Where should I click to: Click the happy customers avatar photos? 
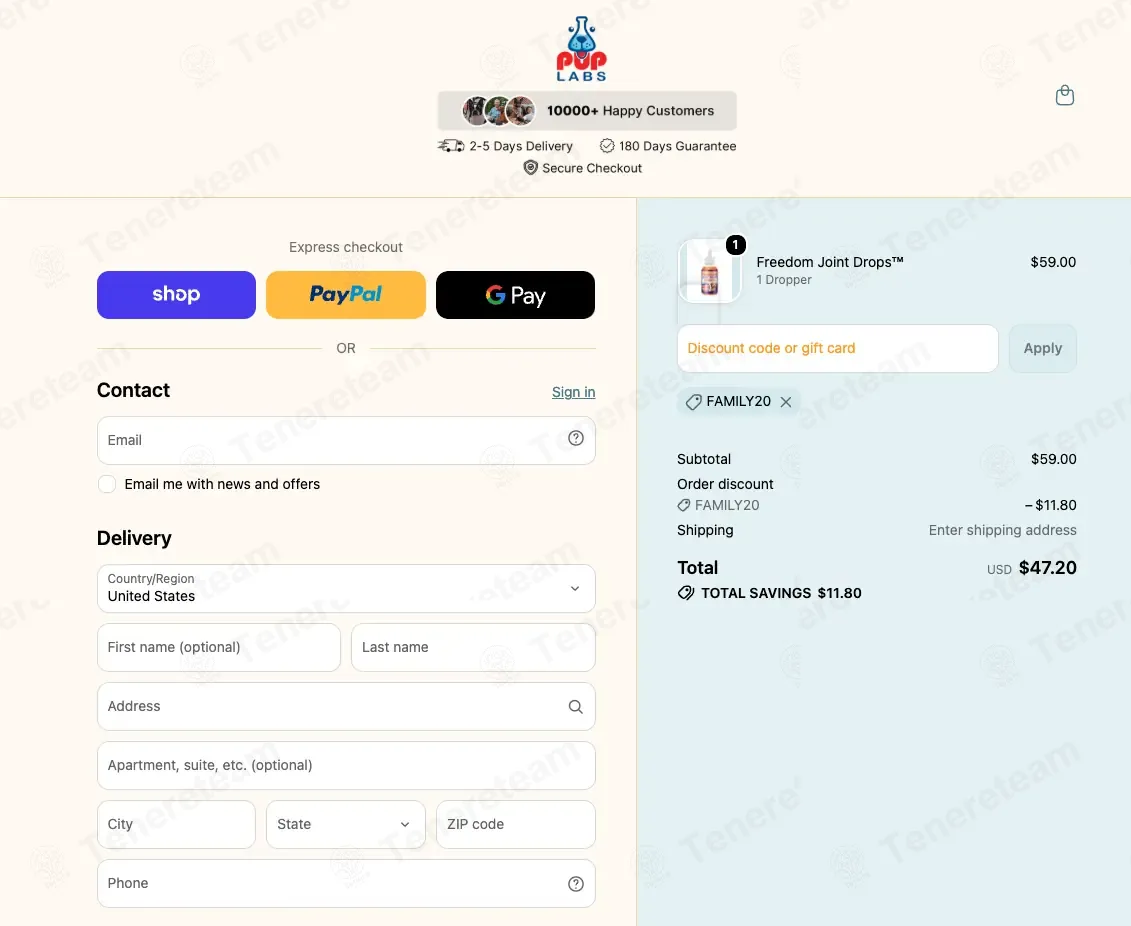click(498, 110)
